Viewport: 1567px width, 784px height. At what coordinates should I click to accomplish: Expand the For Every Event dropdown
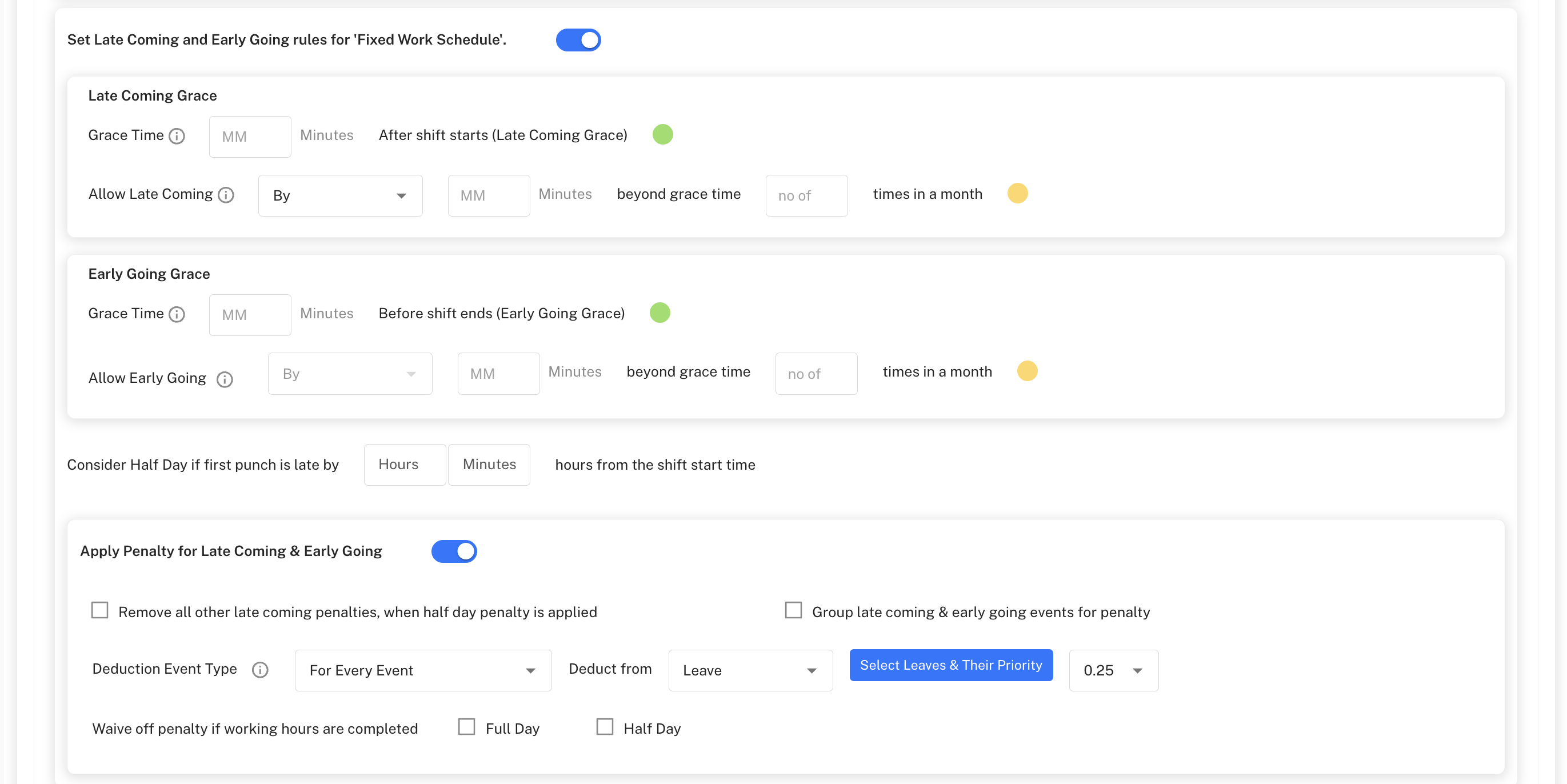point(423,670)
